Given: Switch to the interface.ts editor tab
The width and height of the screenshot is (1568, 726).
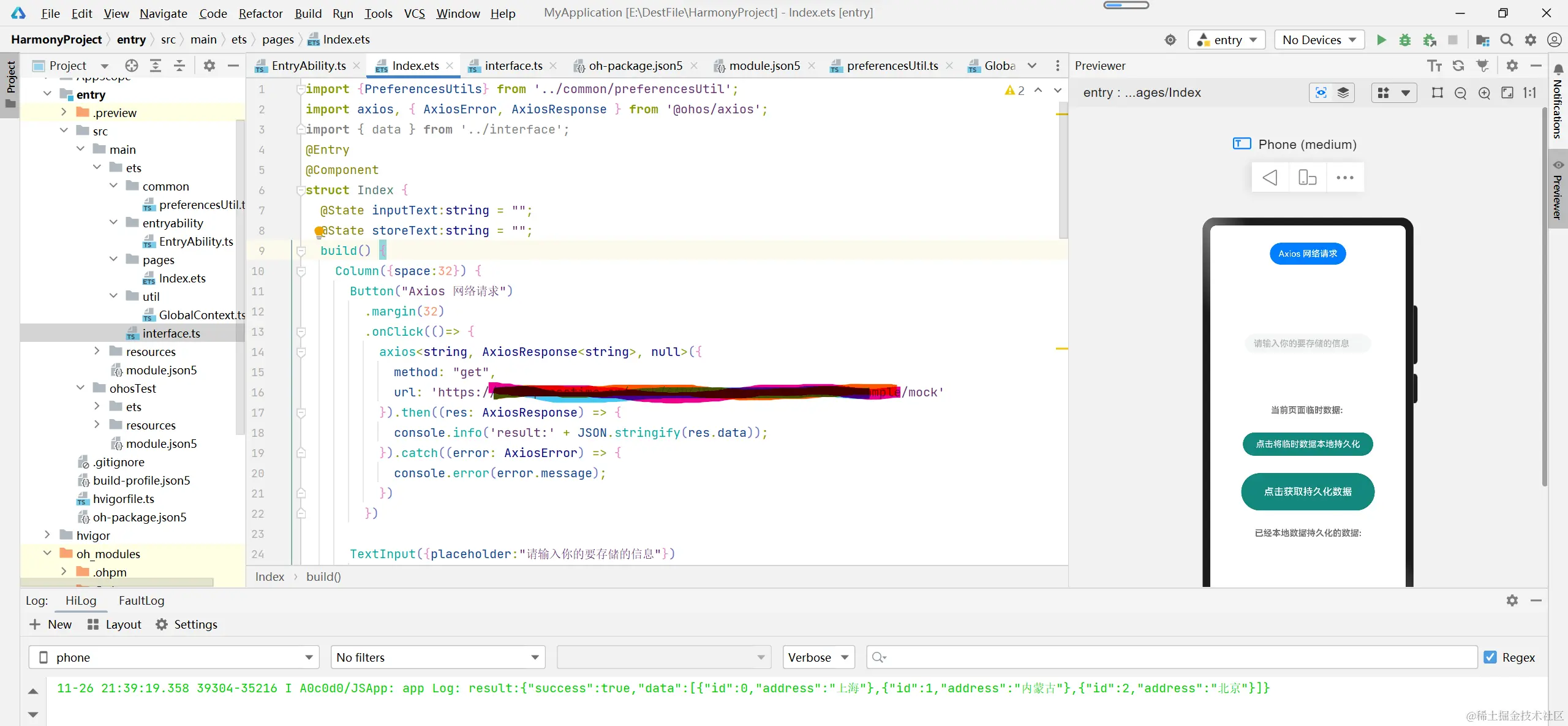Looking at the screenshot, I should pos(513,66).
